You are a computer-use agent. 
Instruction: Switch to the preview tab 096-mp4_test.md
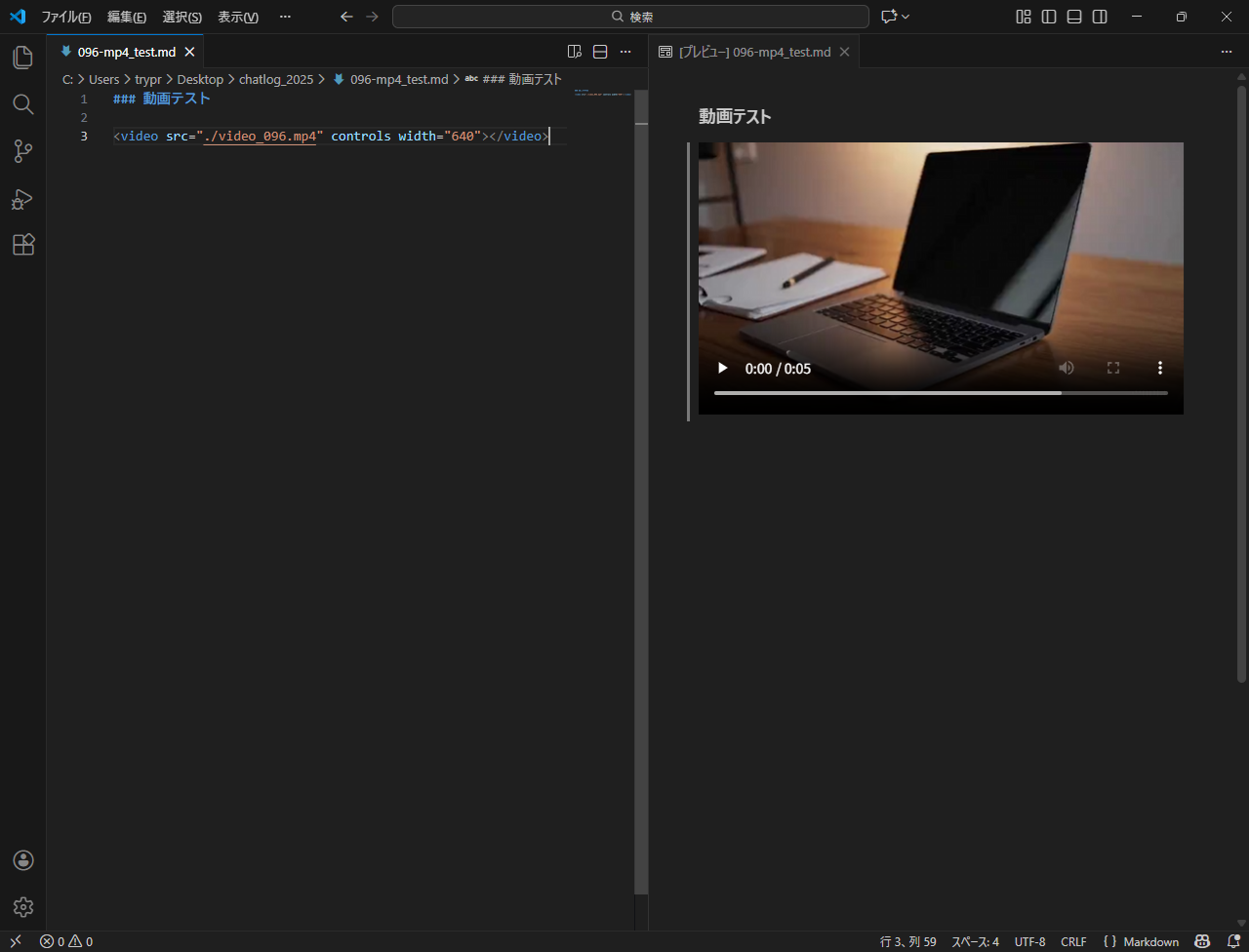753,52
